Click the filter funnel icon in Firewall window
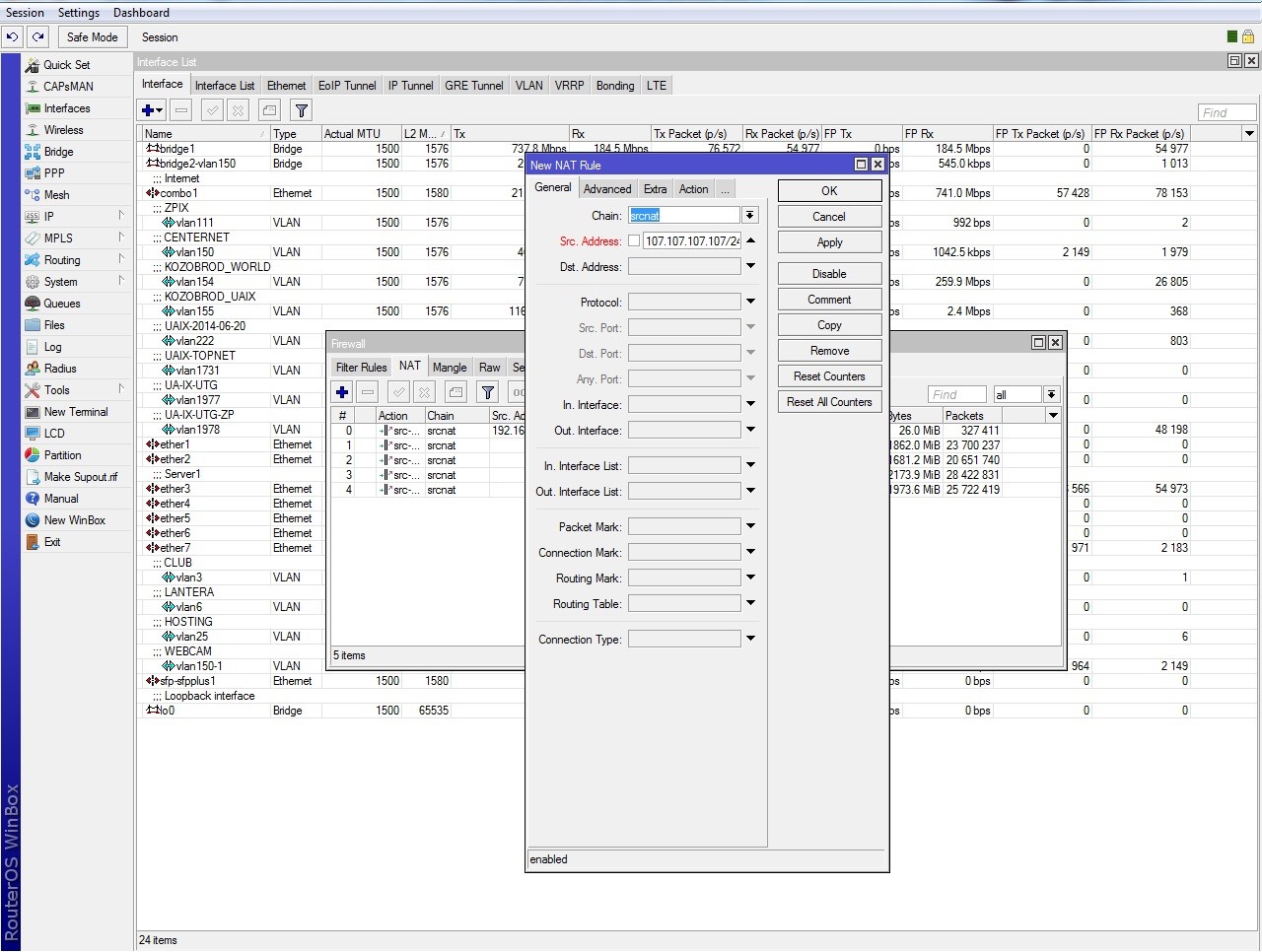Image resolution: width=1262 pixels, height=952 pixels. [487, 392]
